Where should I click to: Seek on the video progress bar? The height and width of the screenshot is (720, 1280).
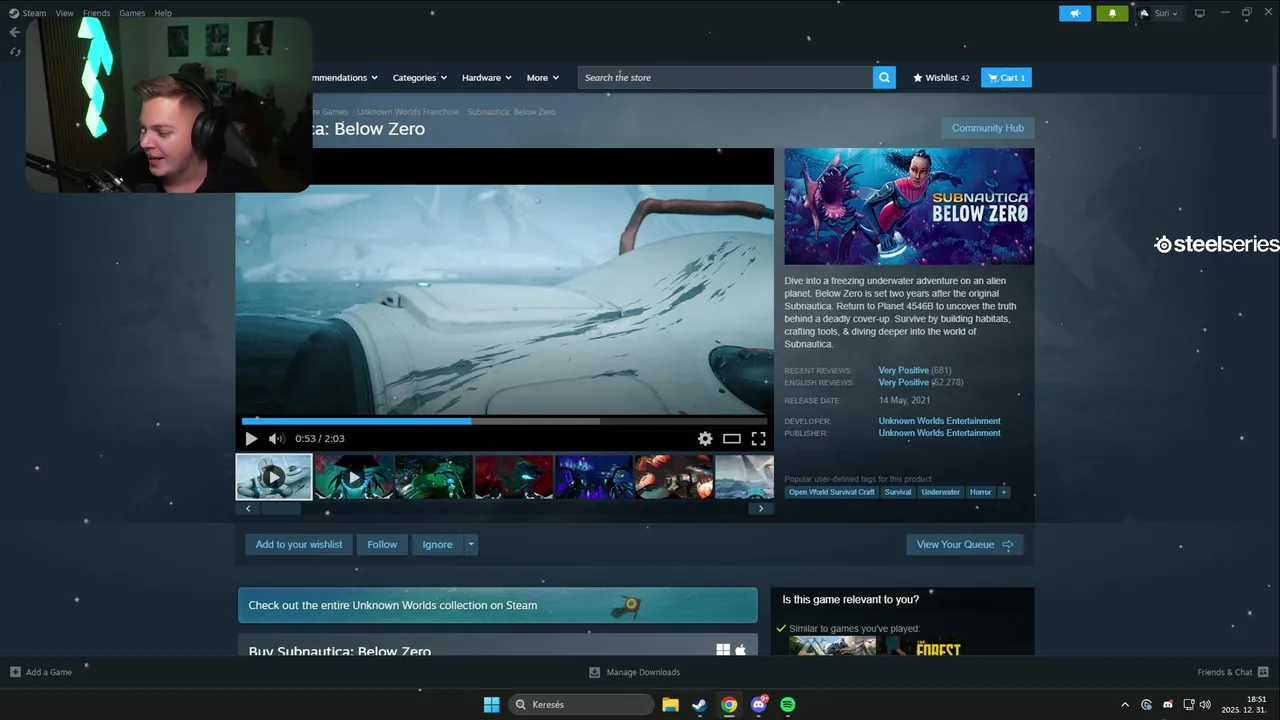coord(504,421)
